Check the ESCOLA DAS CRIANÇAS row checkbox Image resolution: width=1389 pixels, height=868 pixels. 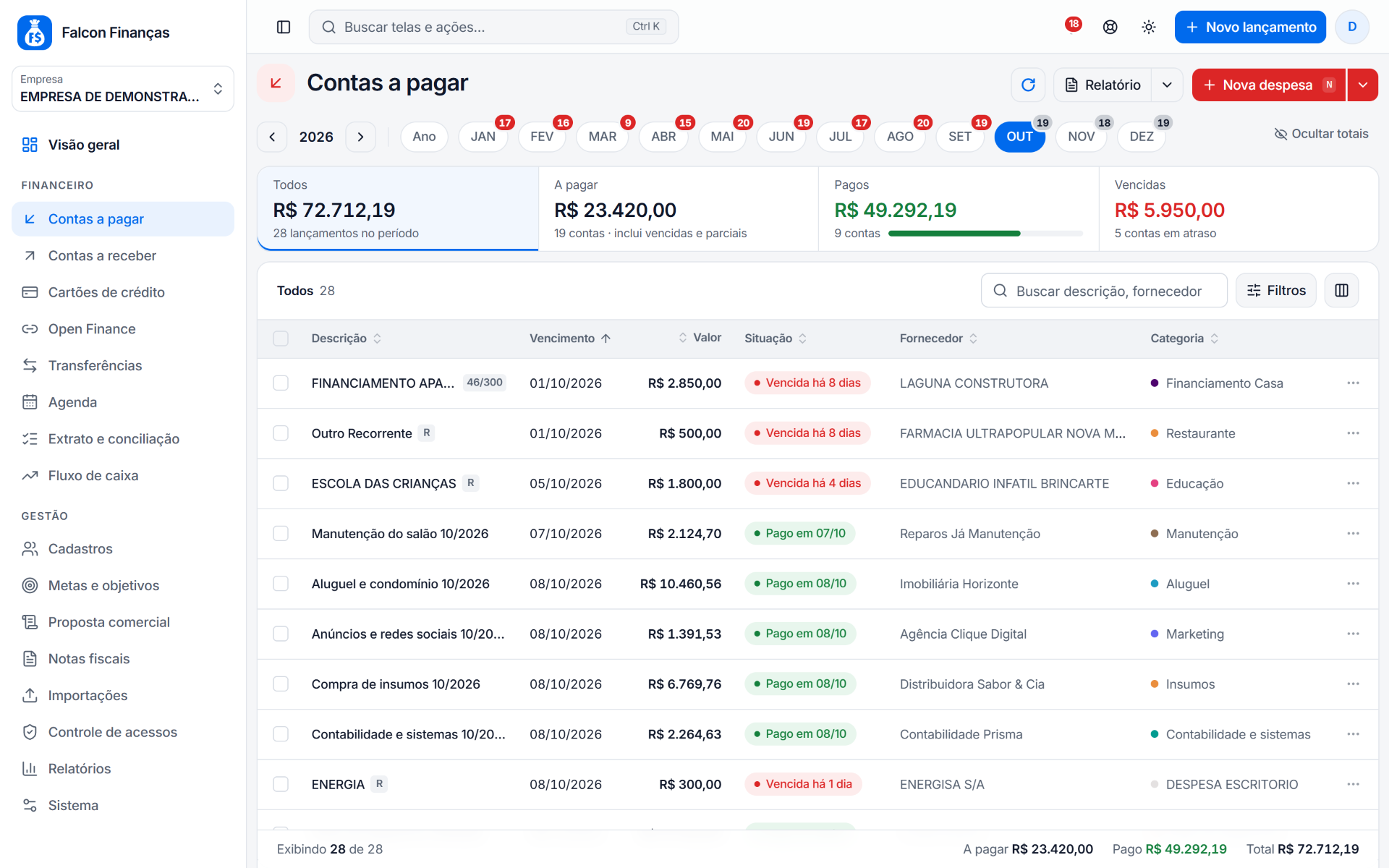[281, 483]
